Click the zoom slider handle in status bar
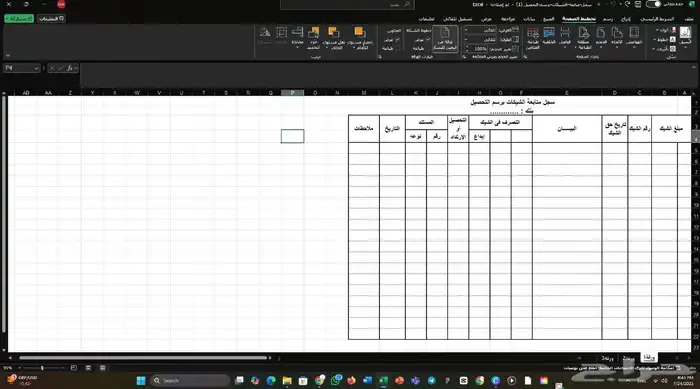The height and width of the screenshot is (389, 700). (42, 368)
